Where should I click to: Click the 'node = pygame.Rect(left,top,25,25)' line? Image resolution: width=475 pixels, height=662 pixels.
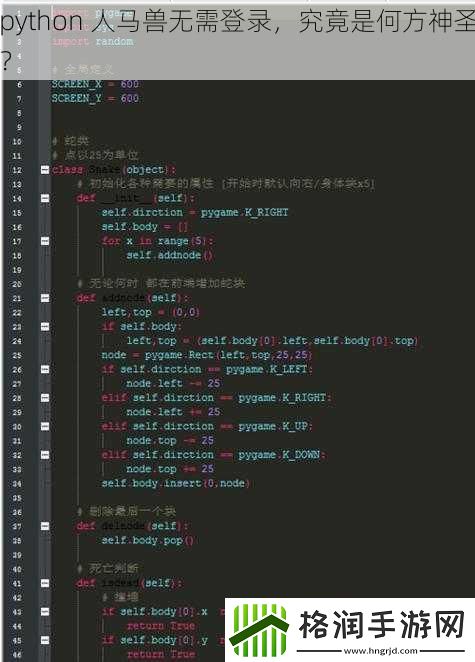pos(207,355)
